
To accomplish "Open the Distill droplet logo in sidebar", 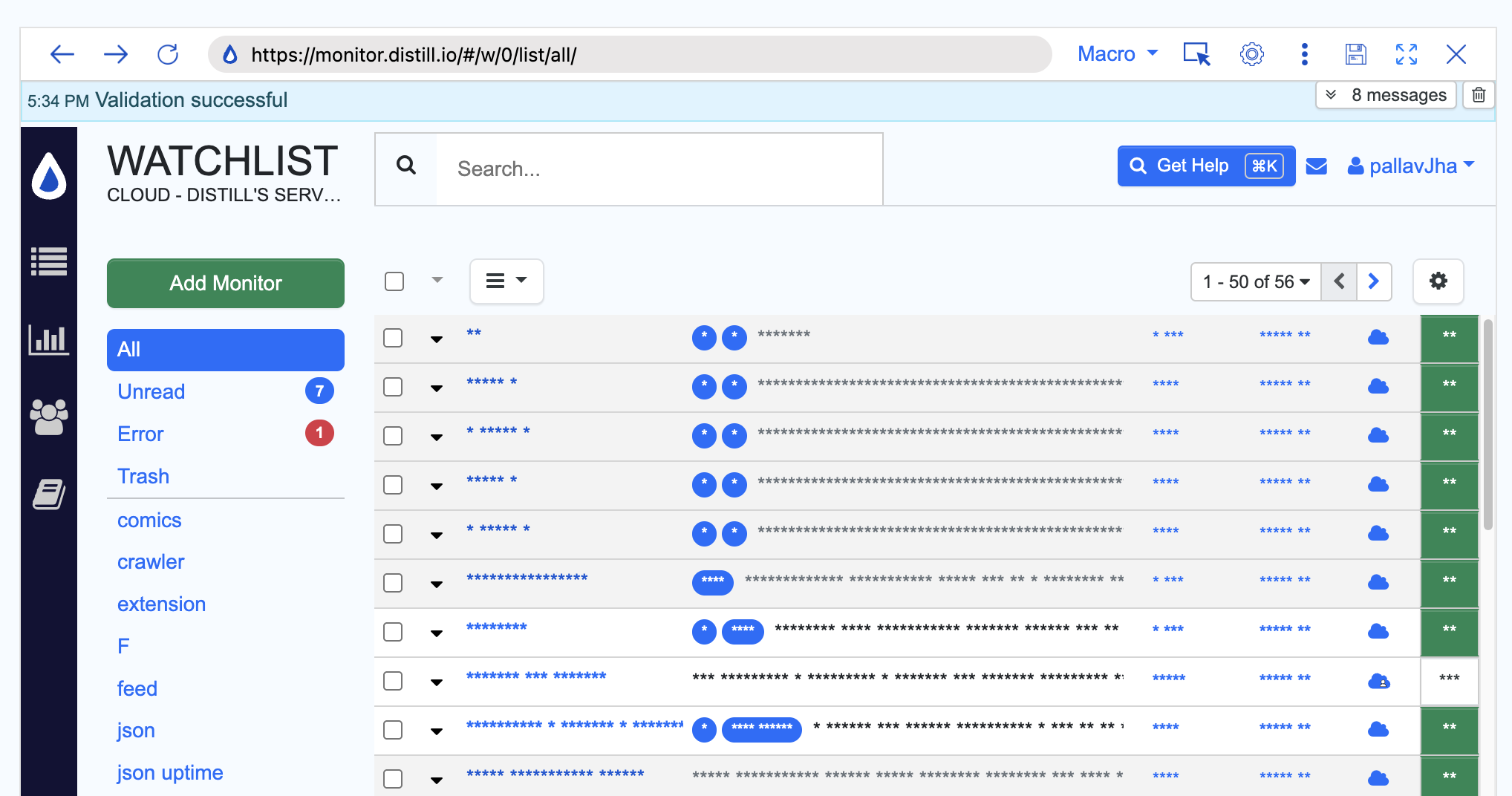I will click(49, 174).
